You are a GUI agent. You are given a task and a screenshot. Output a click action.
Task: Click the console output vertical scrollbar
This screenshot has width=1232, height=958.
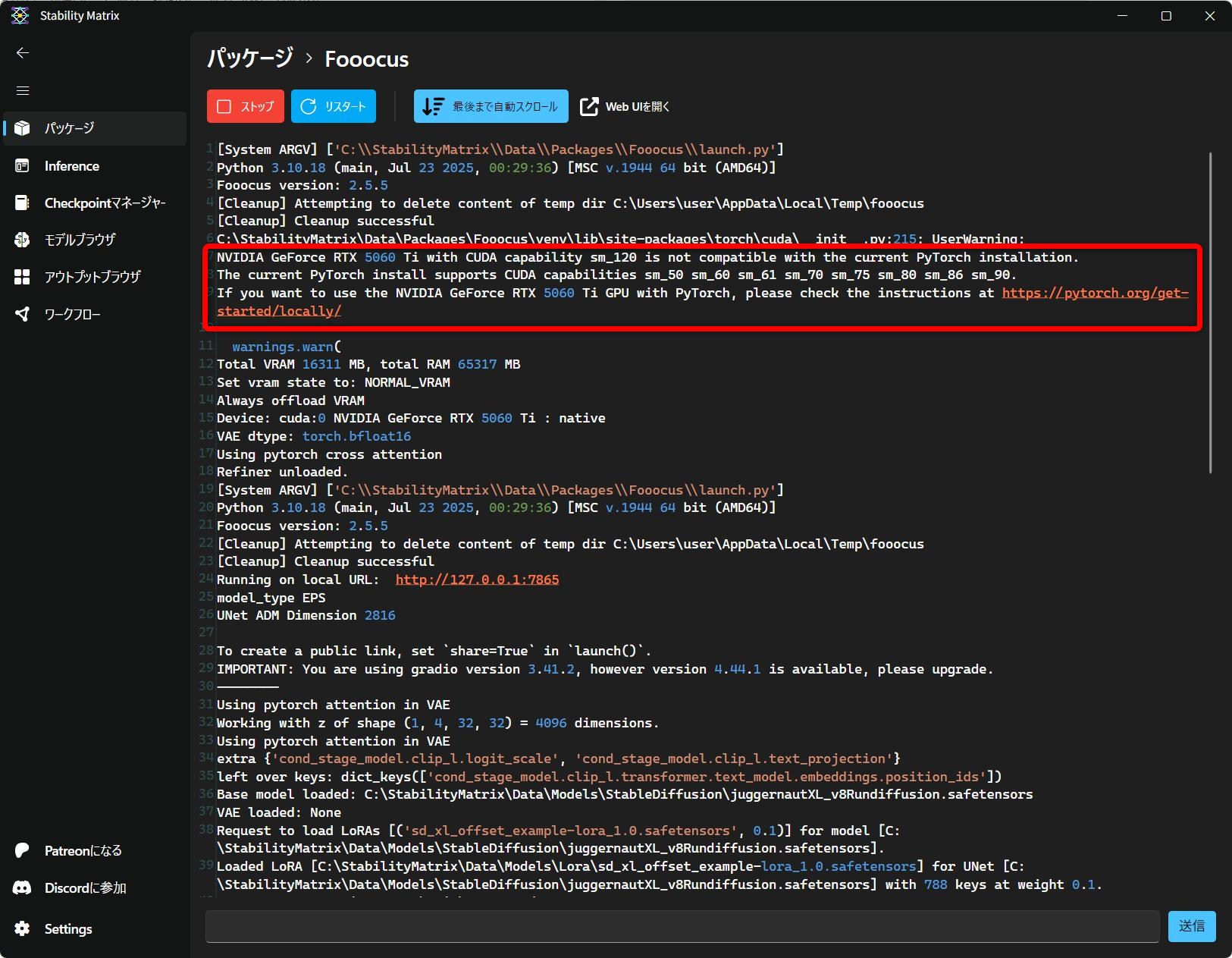tap(1209, 311)
